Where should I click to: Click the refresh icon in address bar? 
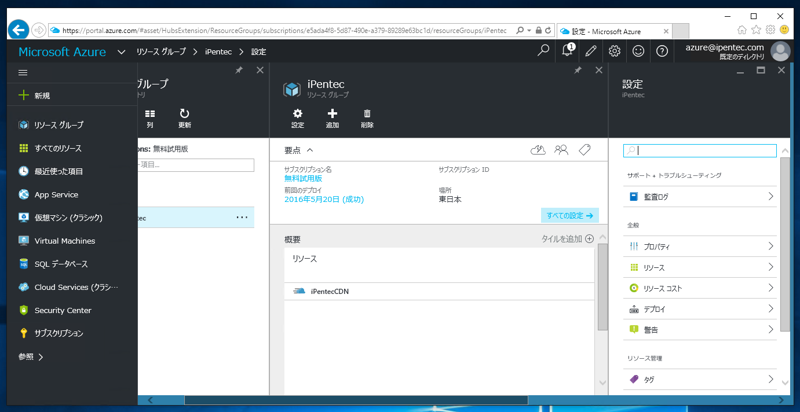548,31
